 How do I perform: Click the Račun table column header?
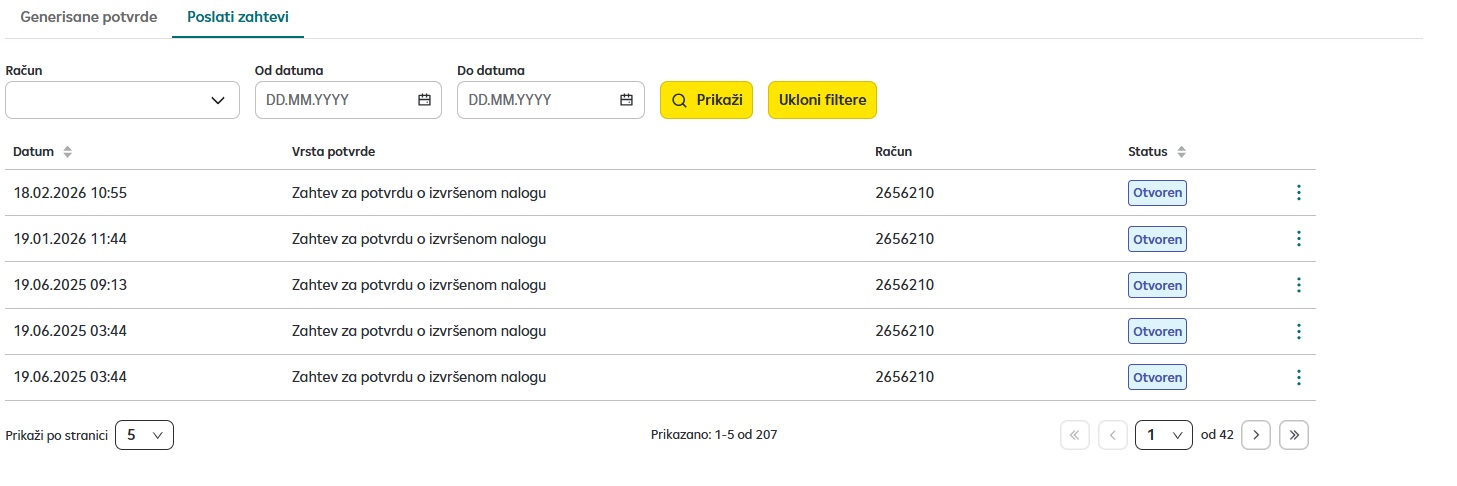893,152
